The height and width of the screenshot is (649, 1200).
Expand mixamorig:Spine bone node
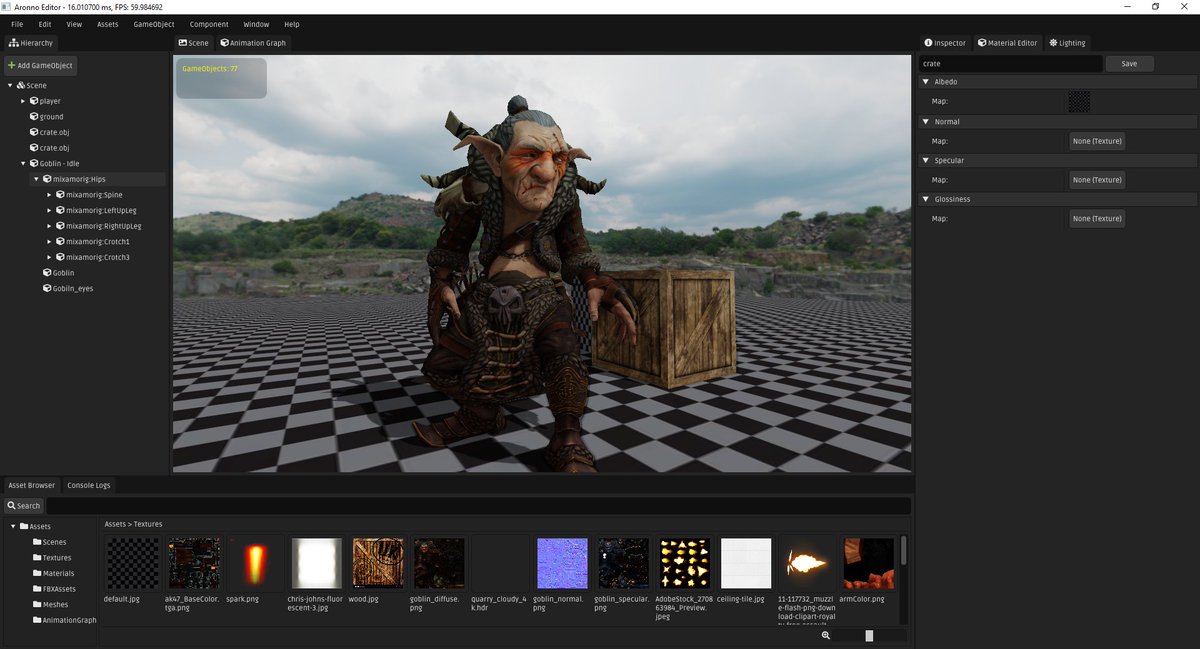tap(49, 195)
